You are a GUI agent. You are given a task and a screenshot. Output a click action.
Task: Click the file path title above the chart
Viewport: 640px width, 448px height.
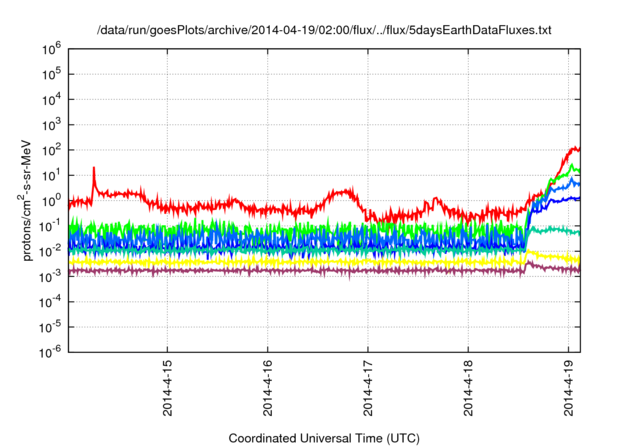[x=324, y=30]
